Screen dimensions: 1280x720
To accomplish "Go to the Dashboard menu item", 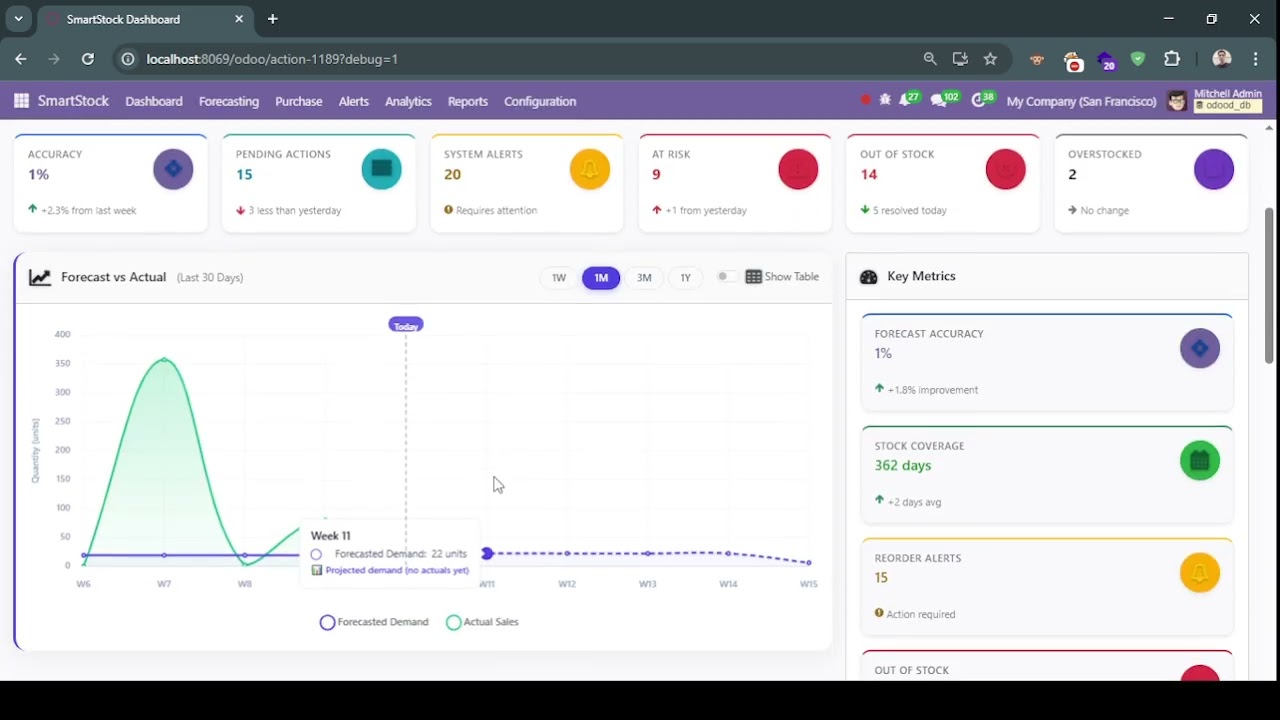I will (x=154, y=101).
